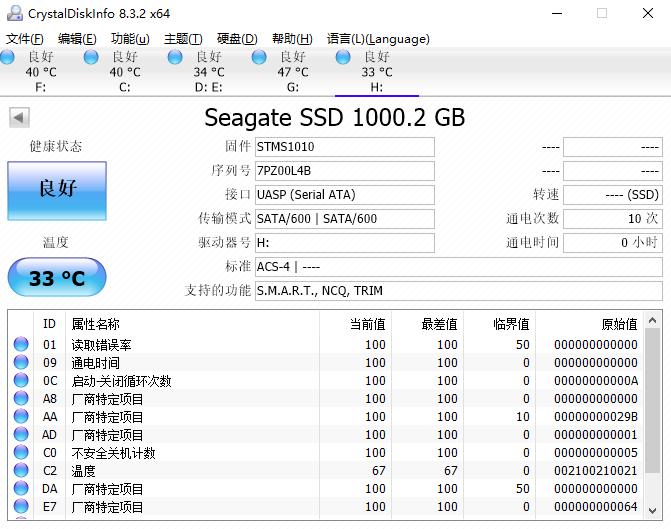Click the rotation rate field ---- (SSD)
This screenshot has height=529, width=671.
click(x=613, y=195)
